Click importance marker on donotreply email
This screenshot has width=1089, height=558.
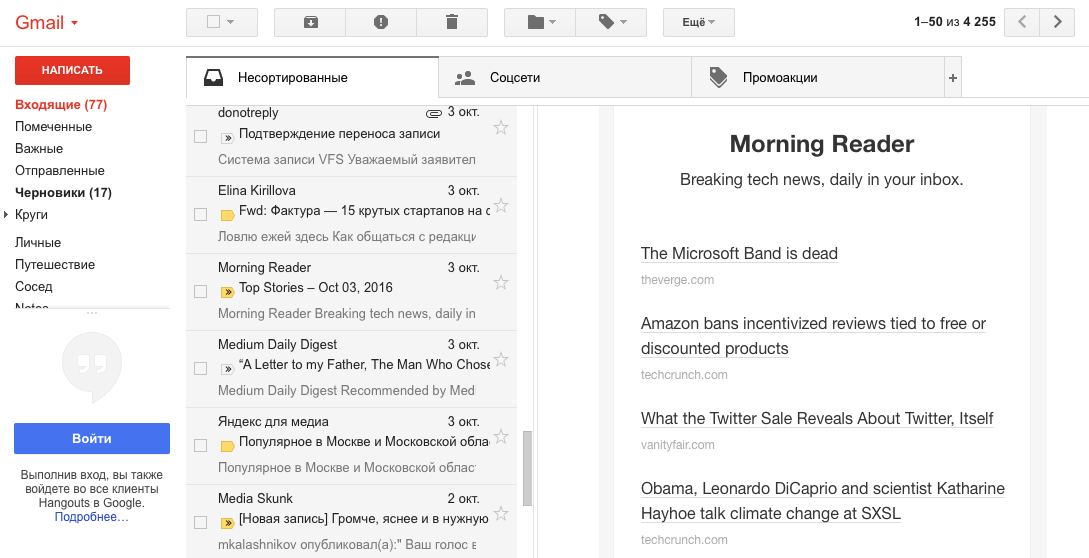click(227, 138)
